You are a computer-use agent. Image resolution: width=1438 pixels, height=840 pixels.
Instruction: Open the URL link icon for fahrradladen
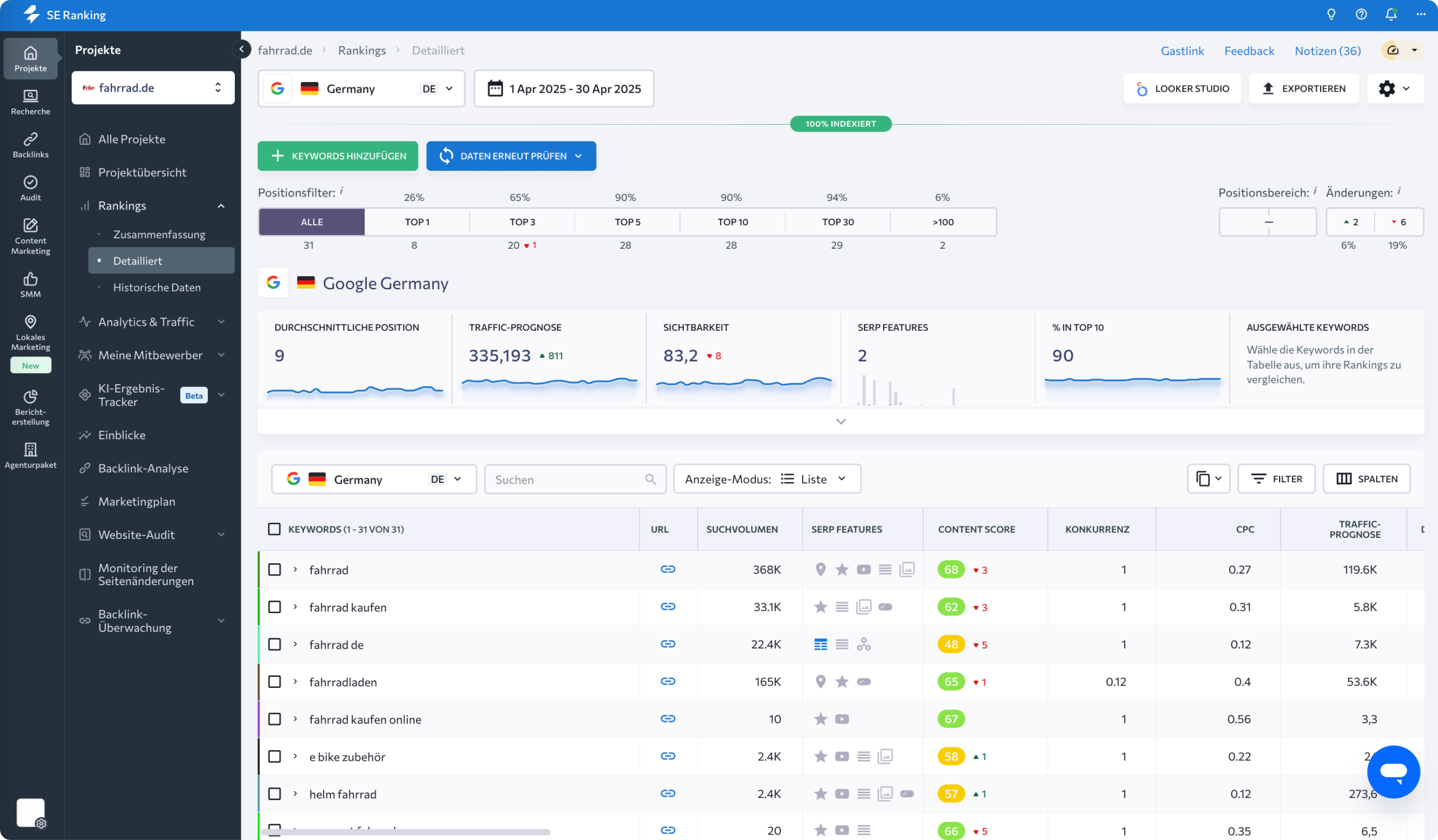pyautogui.click(x=668, y=682)
